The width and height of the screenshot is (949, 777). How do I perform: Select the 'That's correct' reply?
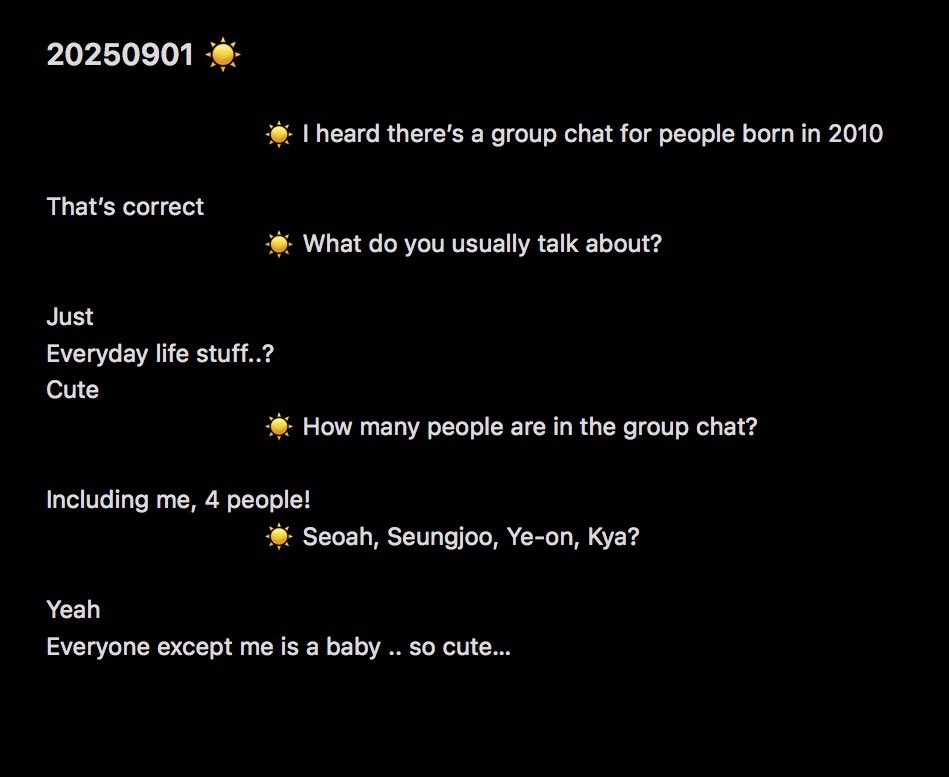[125, 207]
